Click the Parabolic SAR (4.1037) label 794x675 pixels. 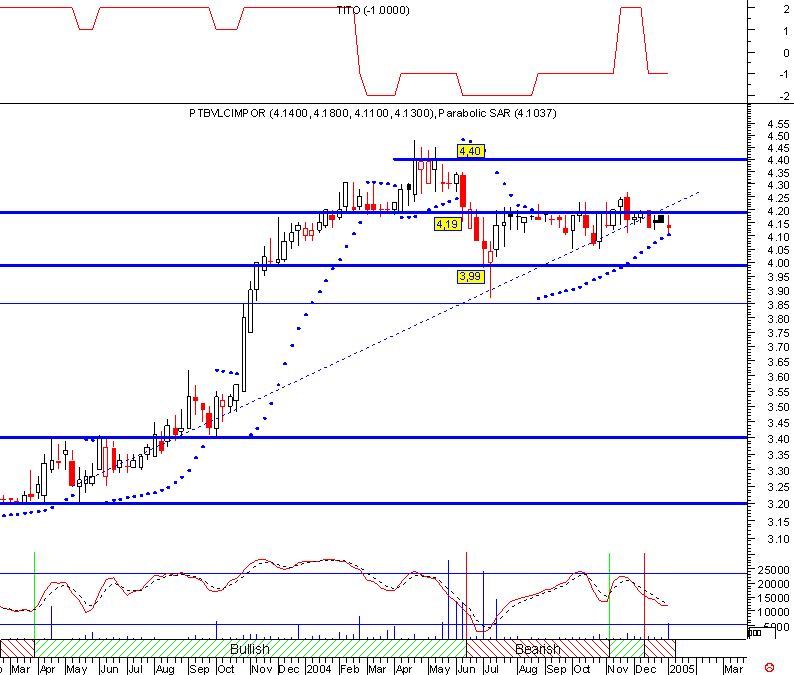pos(497,113)
